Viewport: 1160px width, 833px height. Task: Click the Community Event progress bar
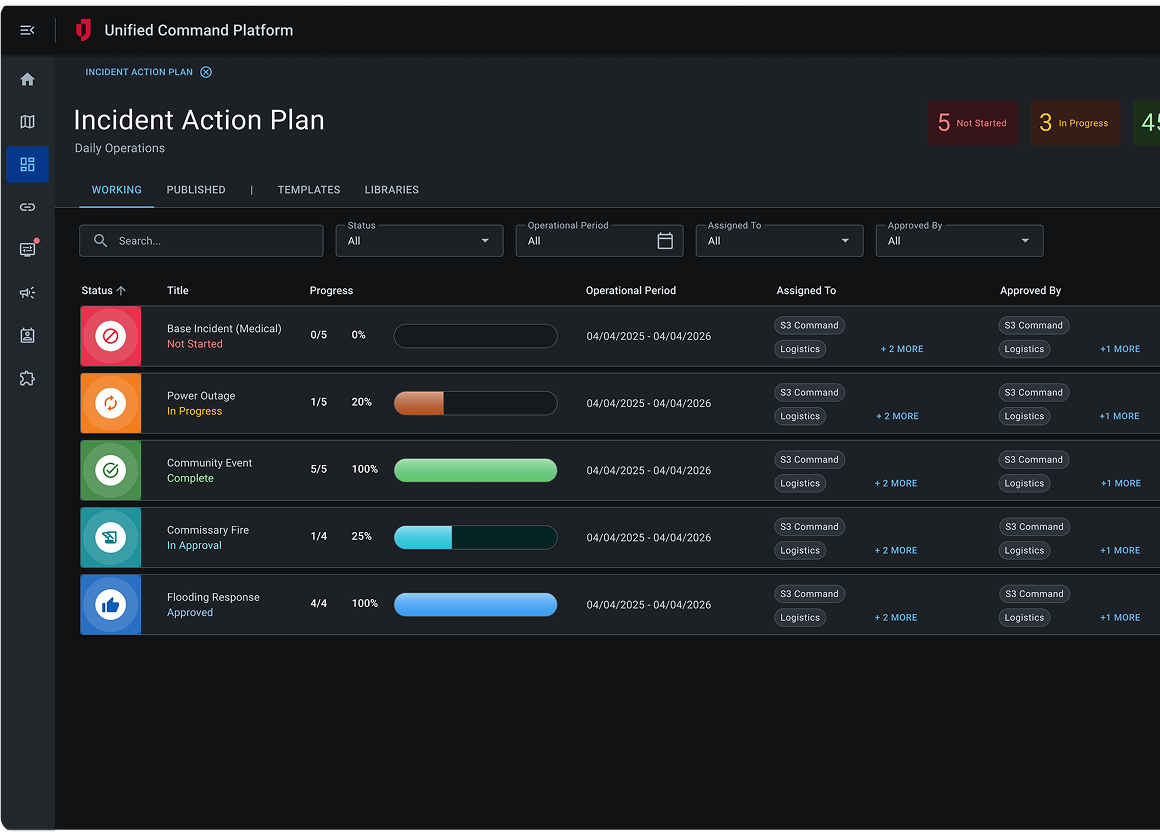(x=475, y=470)
